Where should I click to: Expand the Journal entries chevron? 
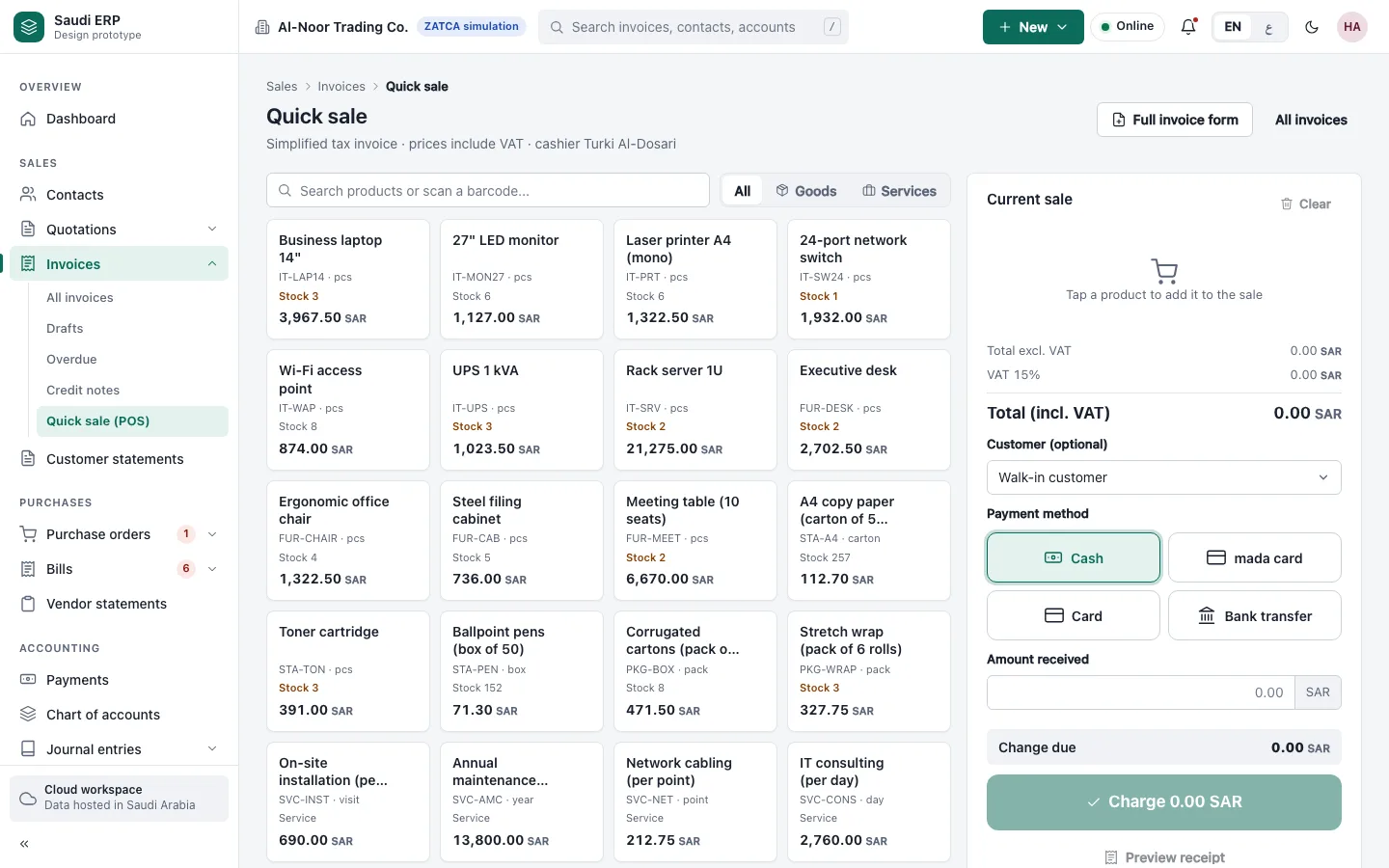[x=212, y=749]
